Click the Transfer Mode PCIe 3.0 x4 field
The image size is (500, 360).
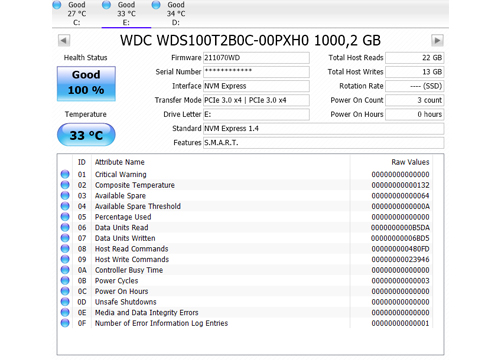(x=256, y=100)
